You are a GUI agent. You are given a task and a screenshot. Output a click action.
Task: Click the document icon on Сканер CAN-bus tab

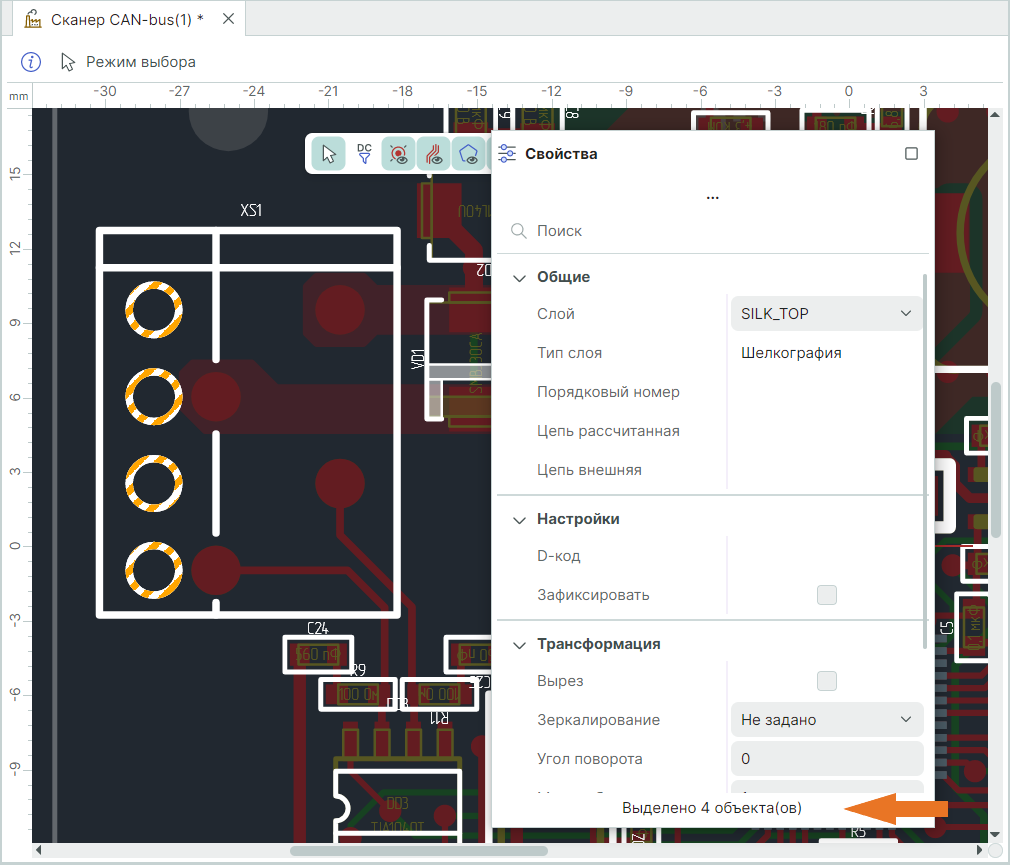tap(33, 19)
